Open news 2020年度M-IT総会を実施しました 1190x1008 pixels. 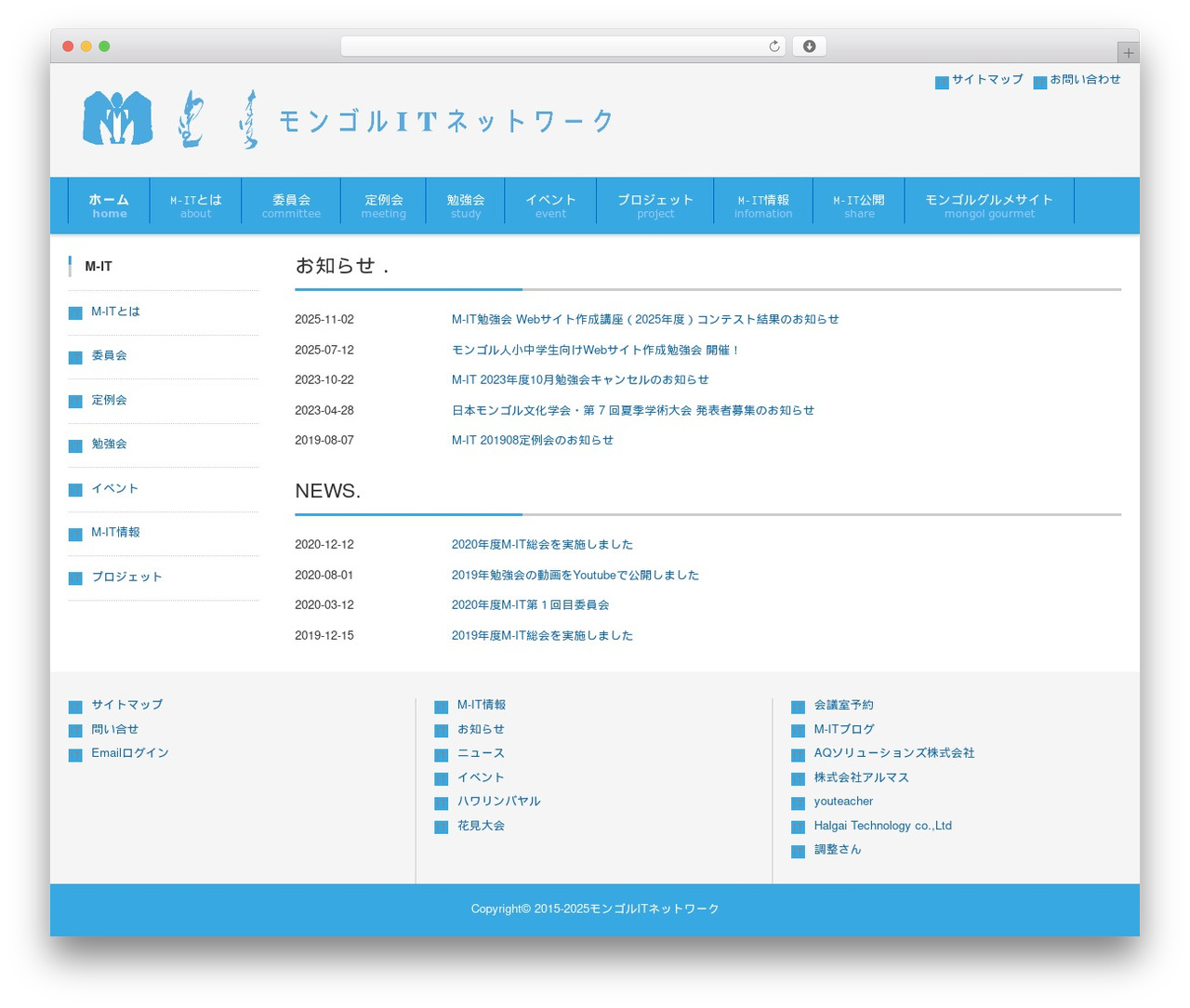542,544
